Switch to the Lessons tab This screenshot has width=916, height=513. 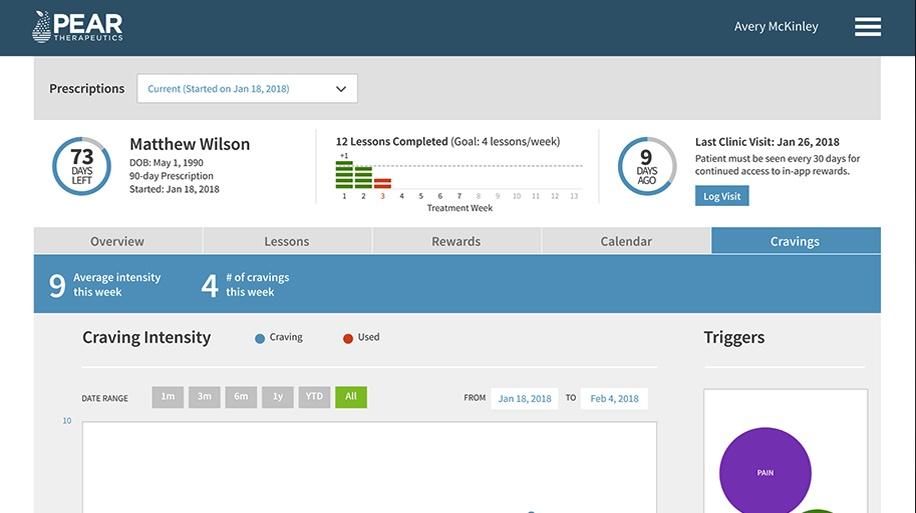(287, 241)
